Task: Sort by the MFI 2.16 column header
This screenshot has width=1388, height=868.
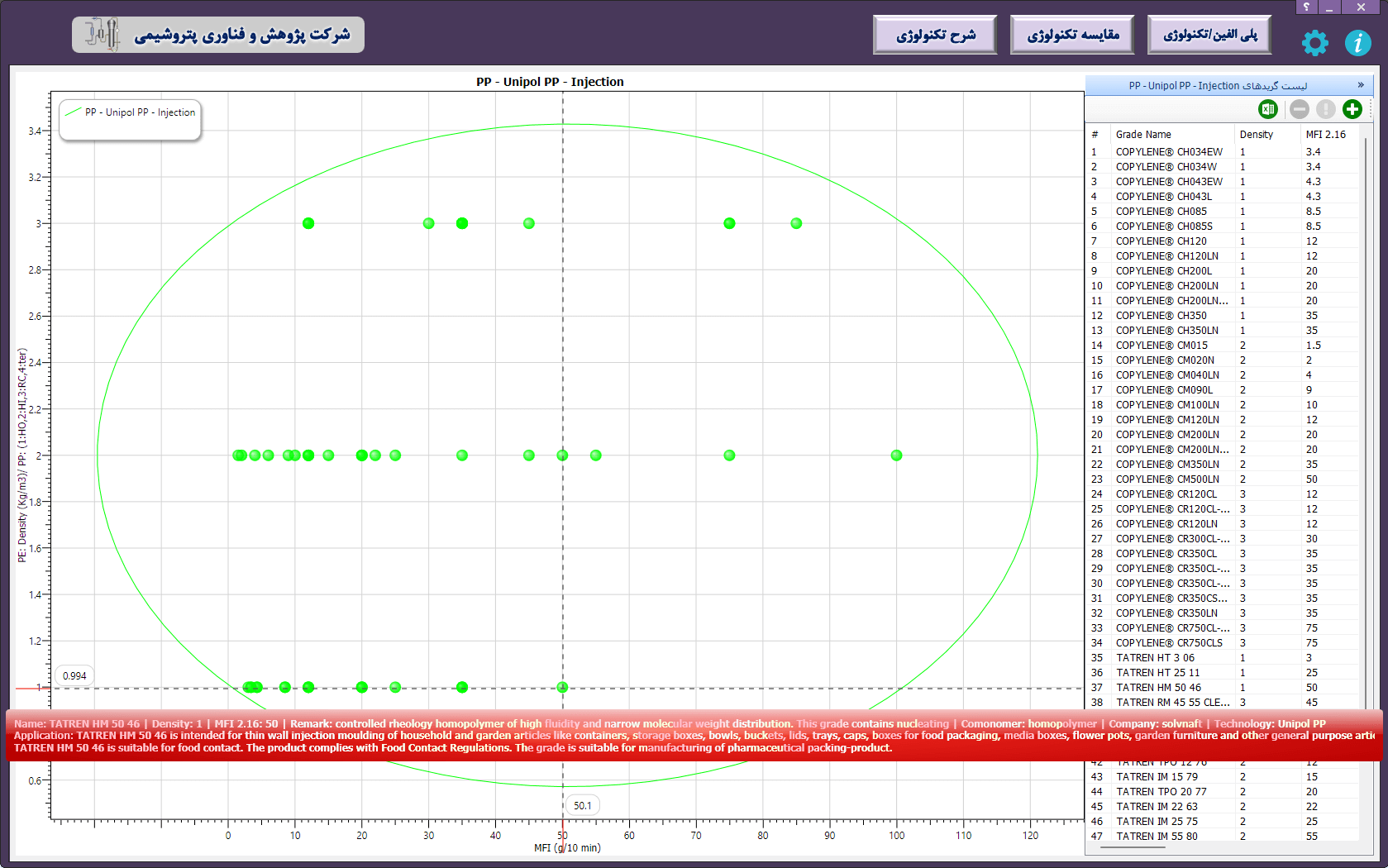Action: tap(1328, 135)
